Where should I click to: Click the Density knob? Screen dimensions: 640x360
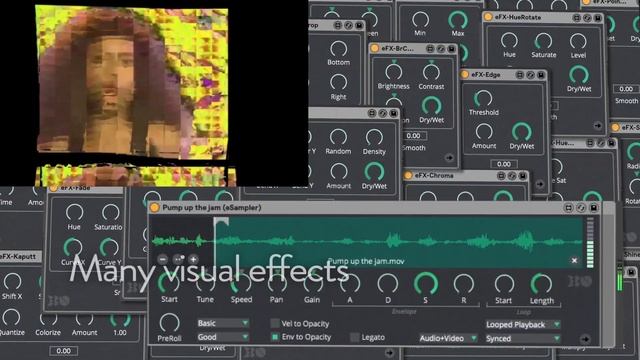coord(374,137)
